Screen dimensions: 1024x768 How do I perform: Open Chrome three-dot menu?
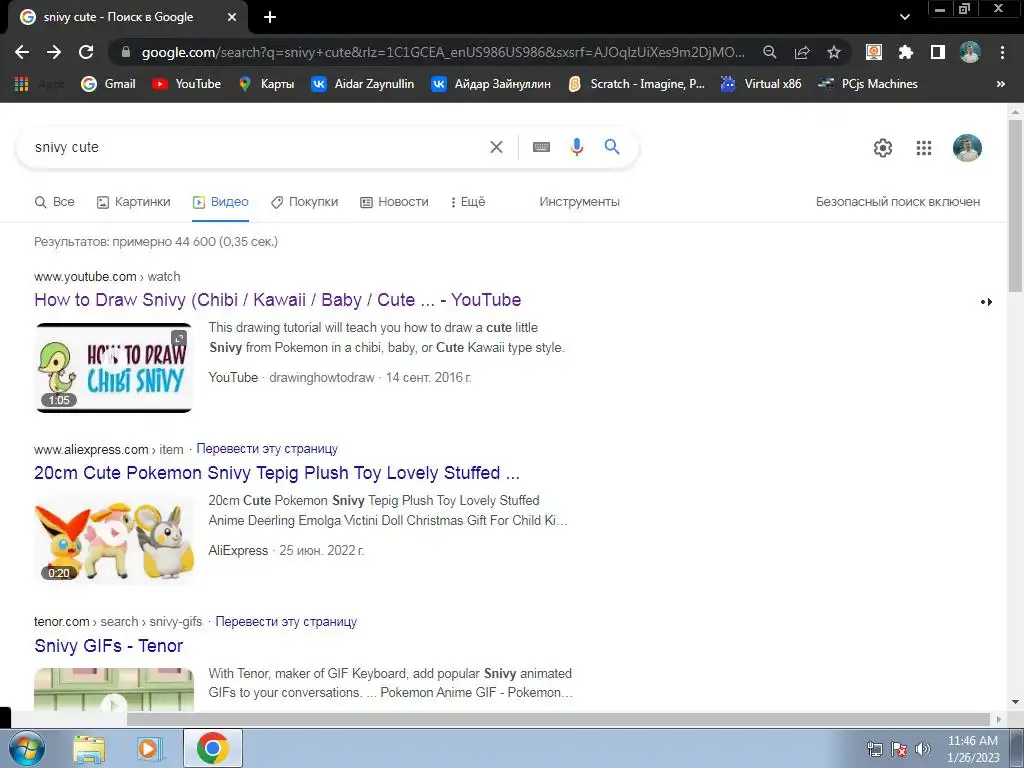pos(1002,52)
